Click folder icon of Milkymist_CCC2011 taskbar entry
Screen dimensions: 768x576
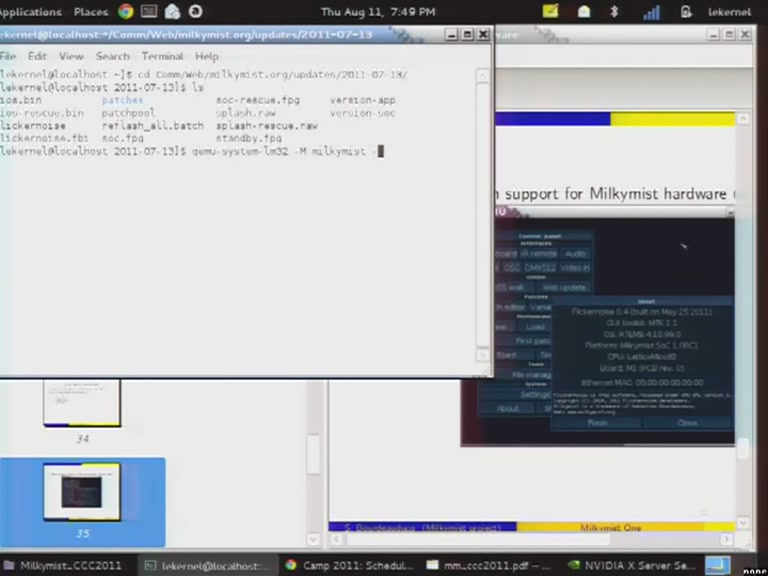tap(9, 566)
